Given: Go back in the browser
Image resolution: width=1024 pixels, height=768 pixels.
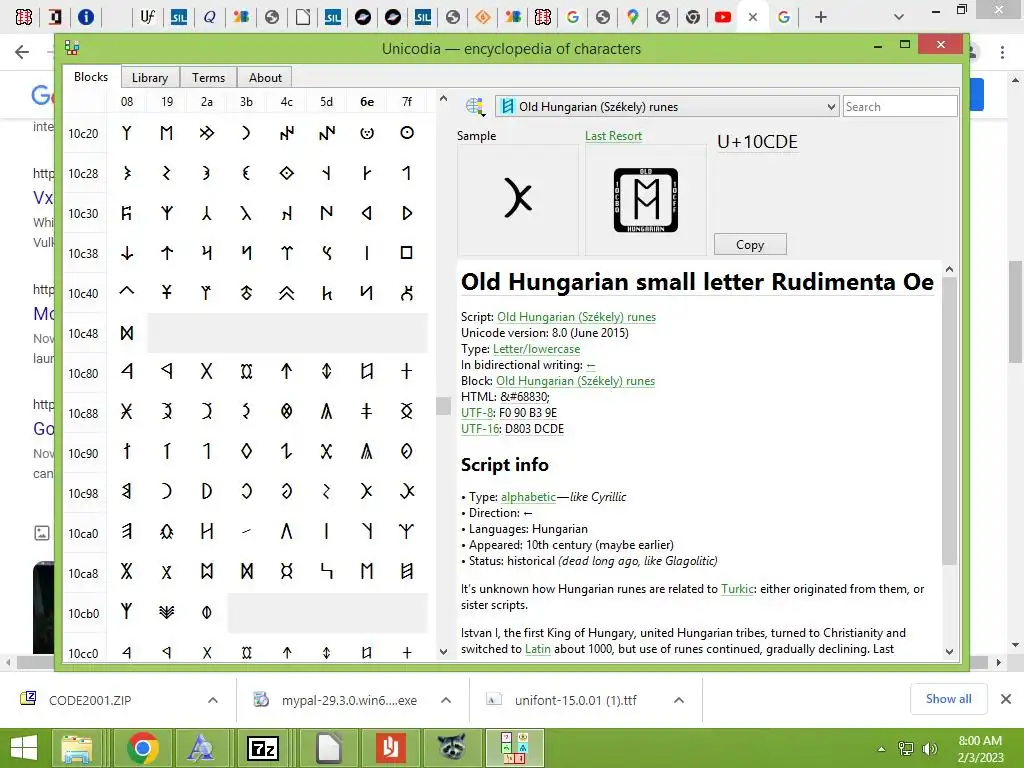Looking at the screenshot, I should tap(22, 52).
